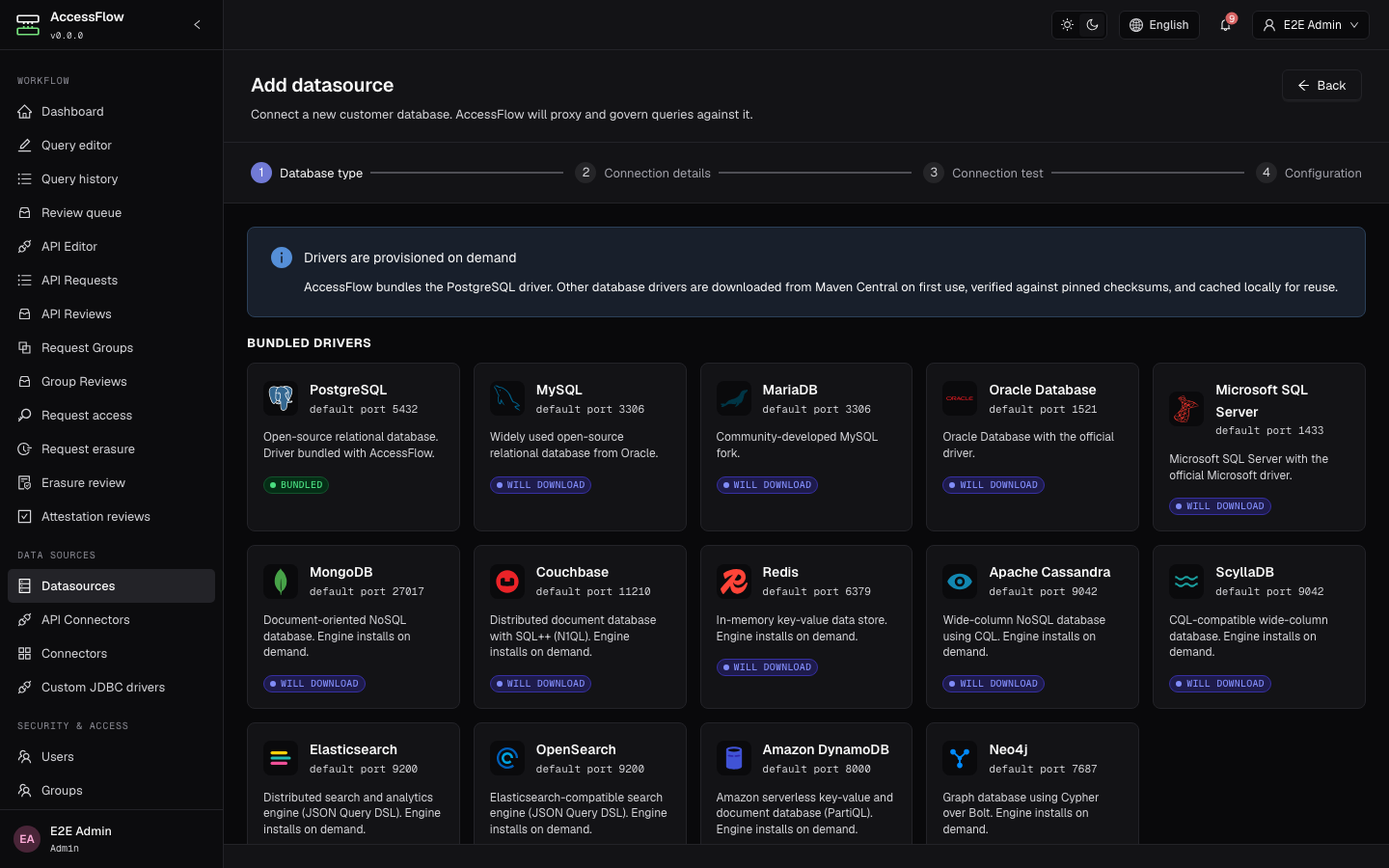Click the info icon in drivers banner
The width and height of the screenshot is (1389, 868).
point(282,258)
